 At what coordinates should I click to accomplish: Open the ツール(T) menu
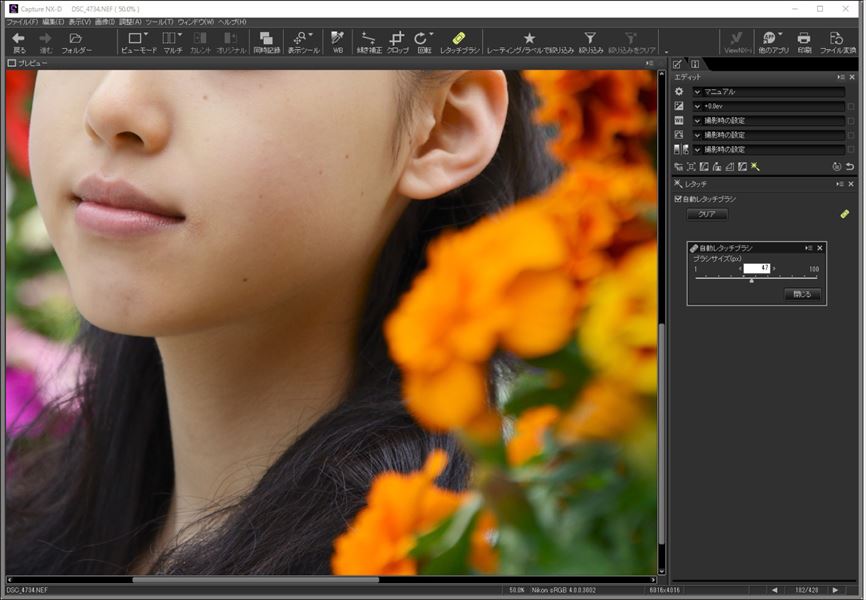tap(160, 22)
